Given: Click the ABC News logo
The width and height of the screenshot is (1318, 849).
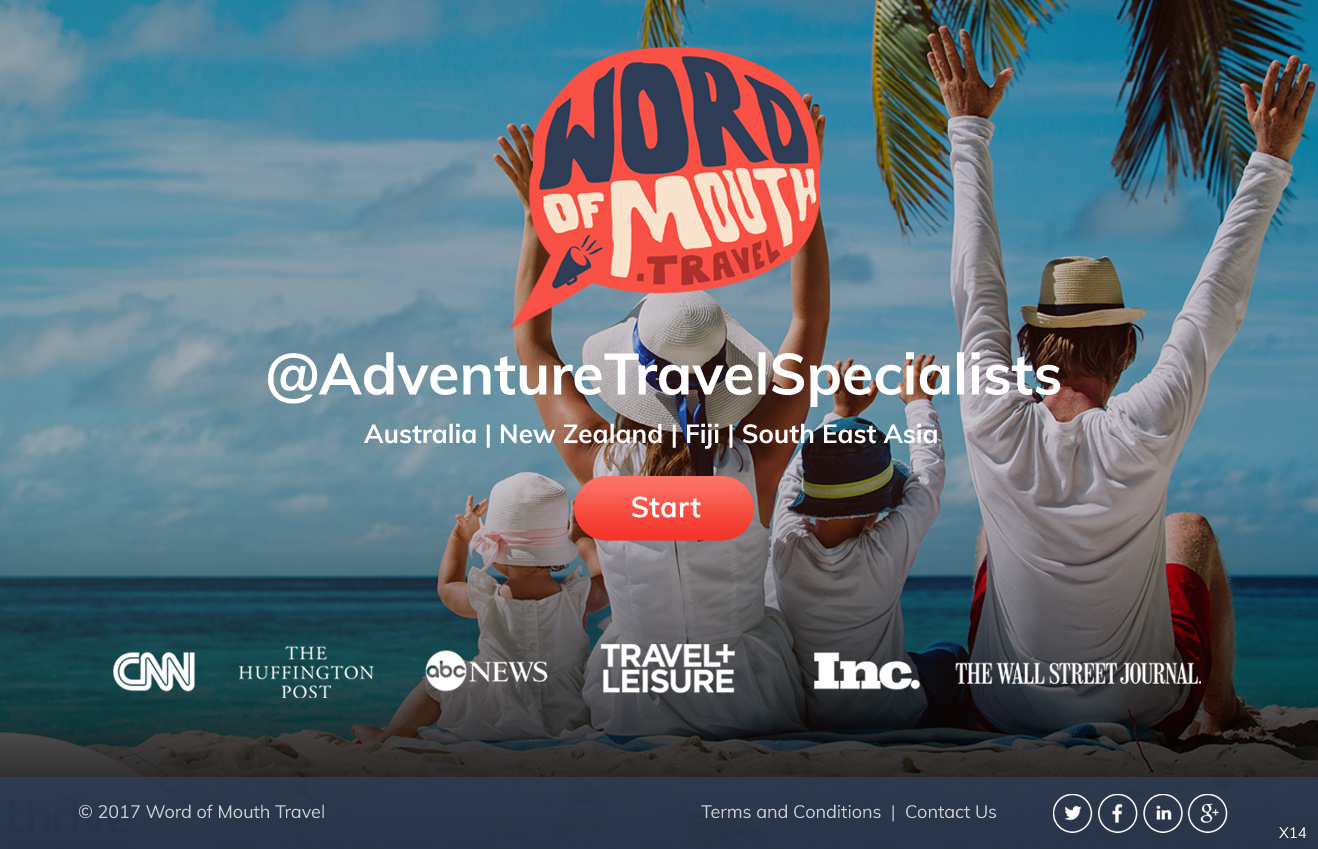Looking at the screenshot, I should [x=486, y=671].
